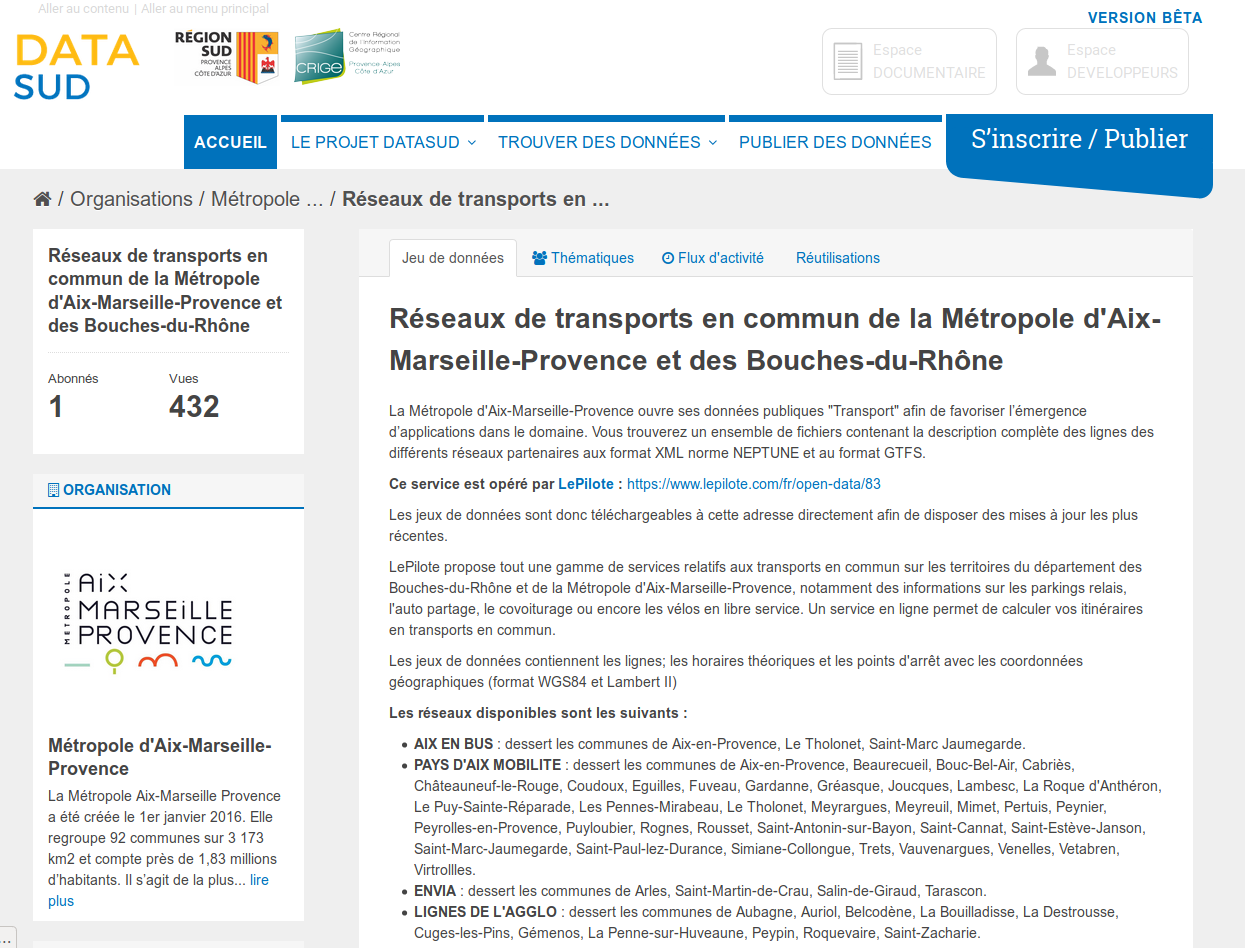
Task: Click the main dataset heading
Action: (775, 339)
